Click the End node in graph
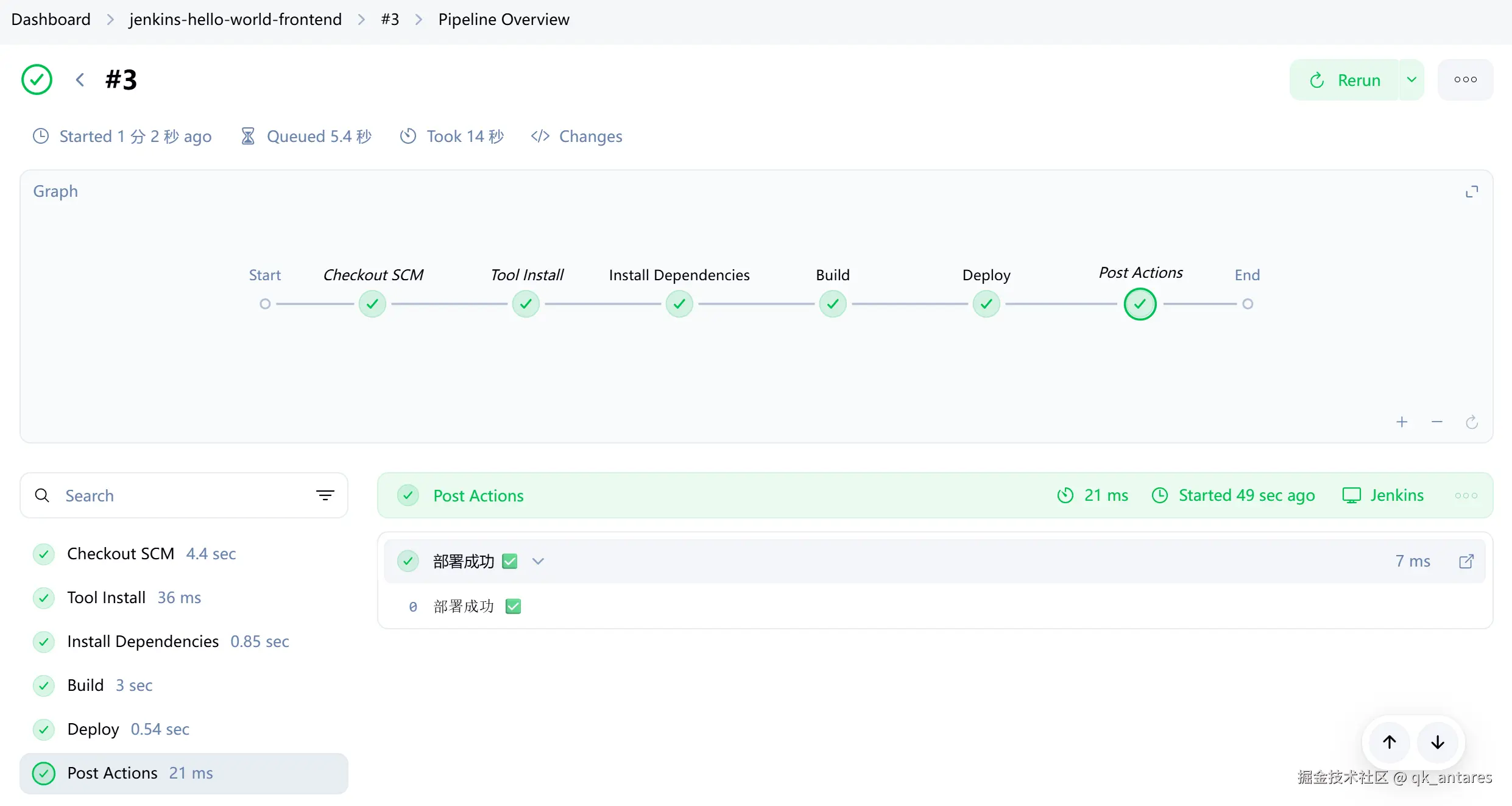Viewport: 1512px width, 806px height. (1247, 304)
